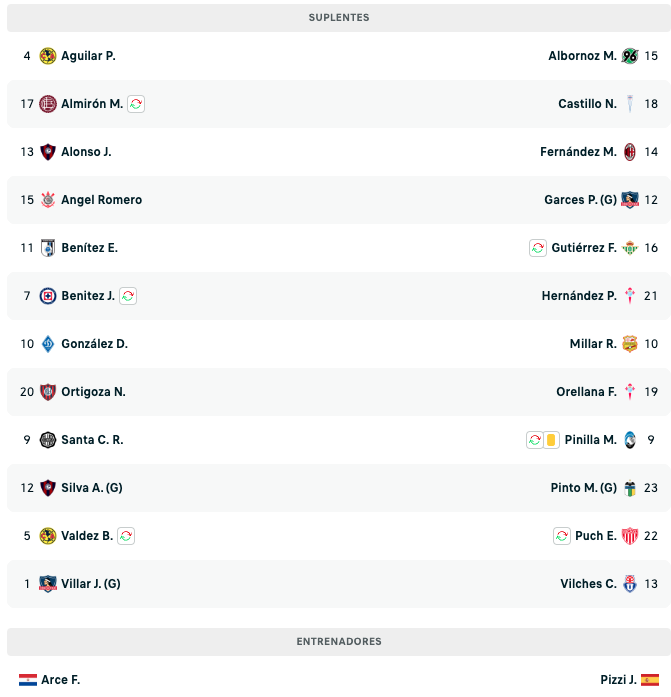671x697 pixels.
Task: Click the ENTRENADORES section header
Action: tap(339, 642)
